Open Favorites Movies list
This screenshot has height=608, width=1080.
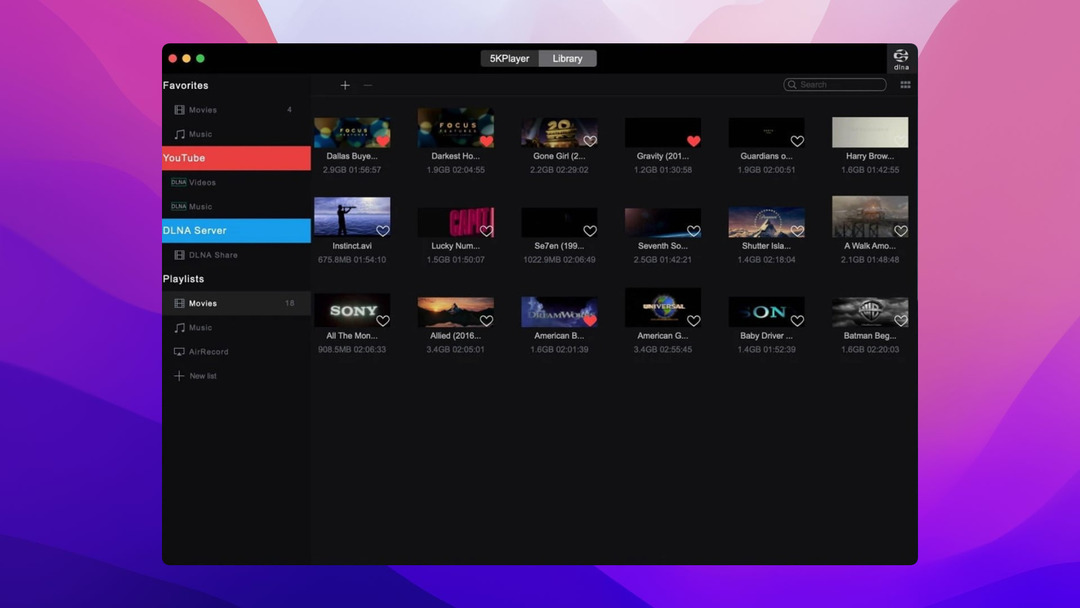pyautogui.click(x=236, y=110)
